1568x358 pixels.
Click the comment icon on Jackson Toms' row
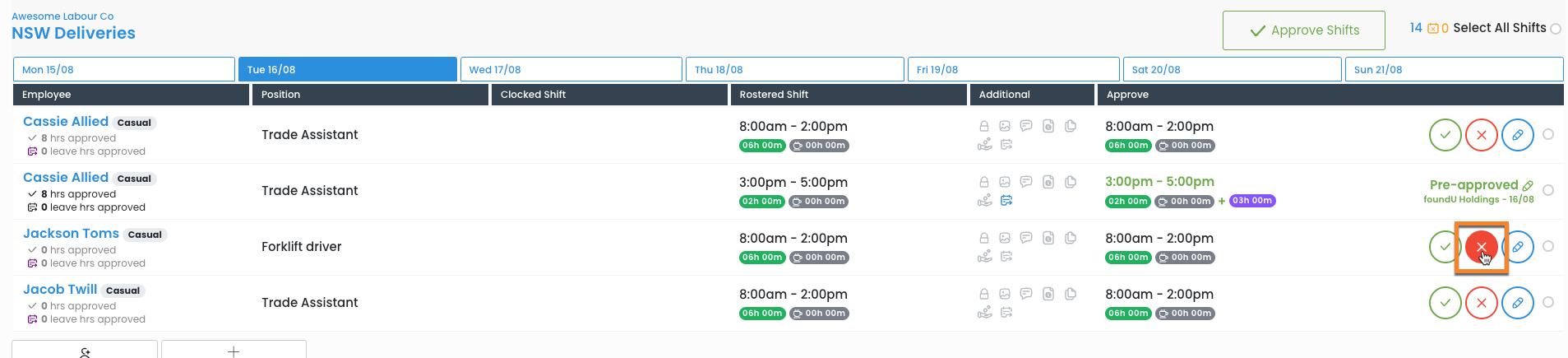[x=1026, y=238]
